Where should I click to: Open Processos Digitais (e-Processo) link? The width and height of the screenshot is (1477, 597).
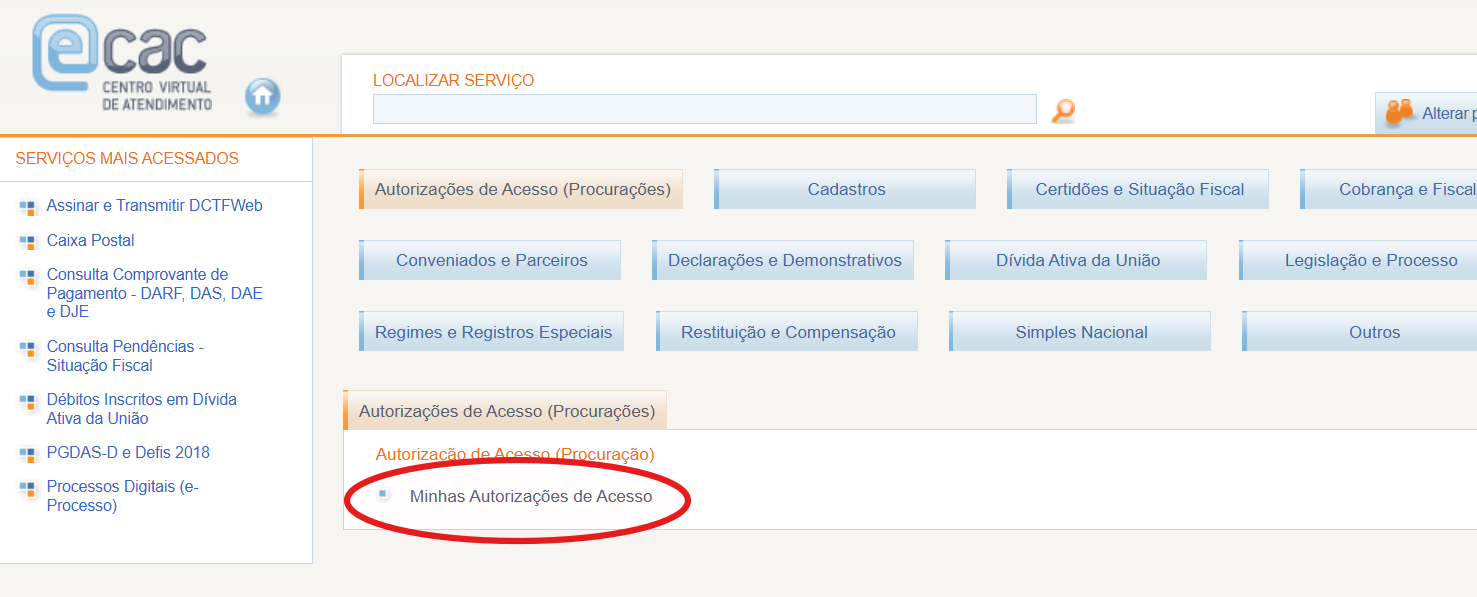pos(122,496)
